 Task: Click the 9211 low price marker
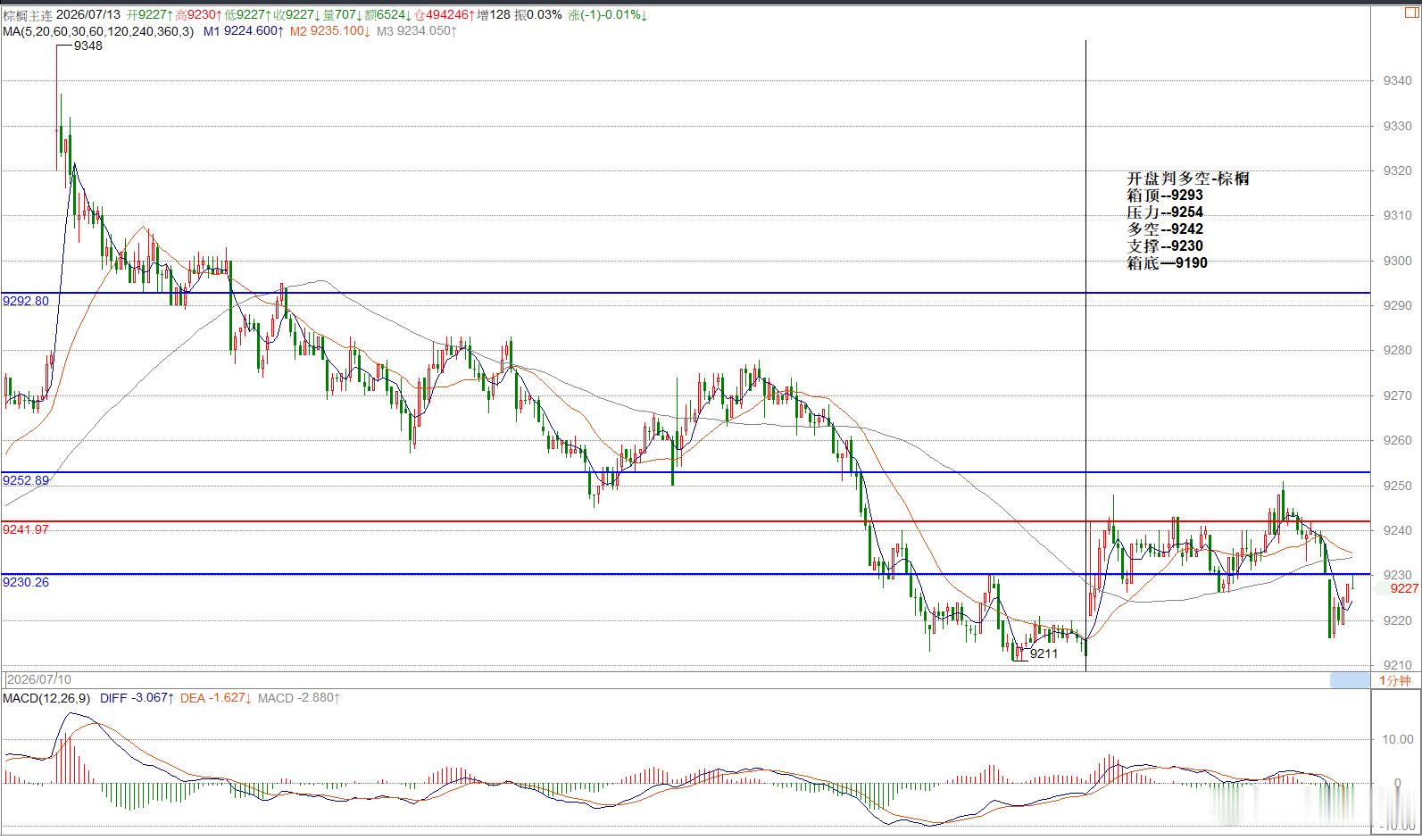pyautogui.click(x=1044, y=654)
